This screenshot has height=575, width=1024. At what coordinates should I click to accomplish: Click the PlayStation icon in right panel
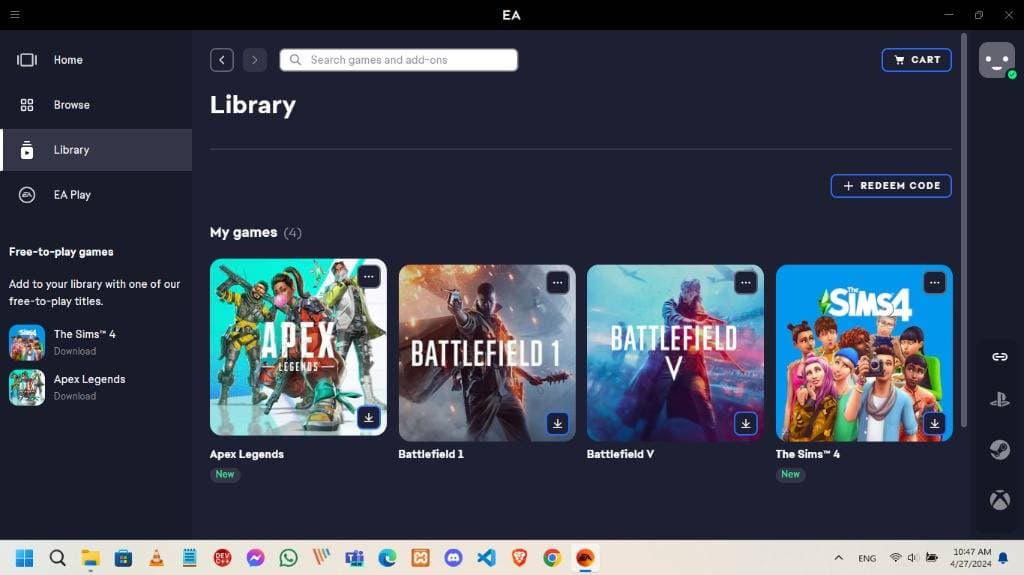click(1000, 399)
